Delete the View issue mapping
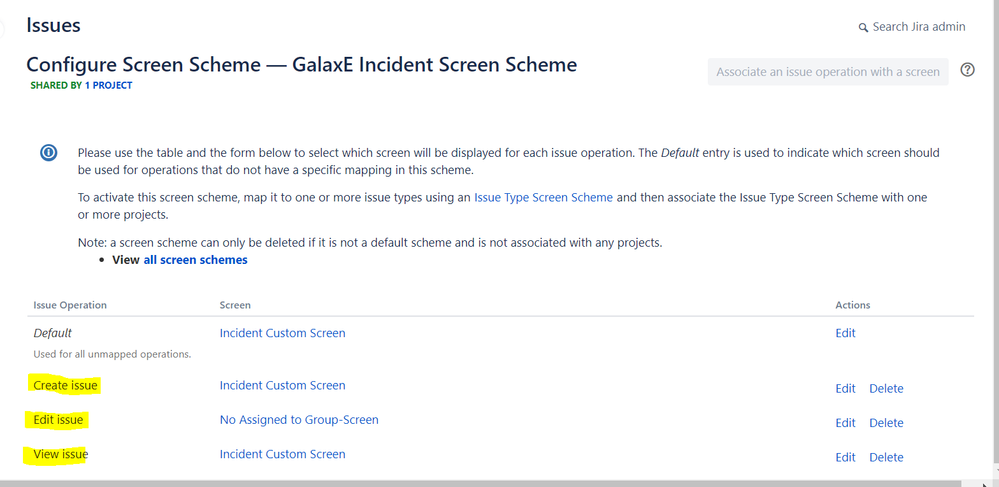Screen dimensions: 999x487 (886, 457)
